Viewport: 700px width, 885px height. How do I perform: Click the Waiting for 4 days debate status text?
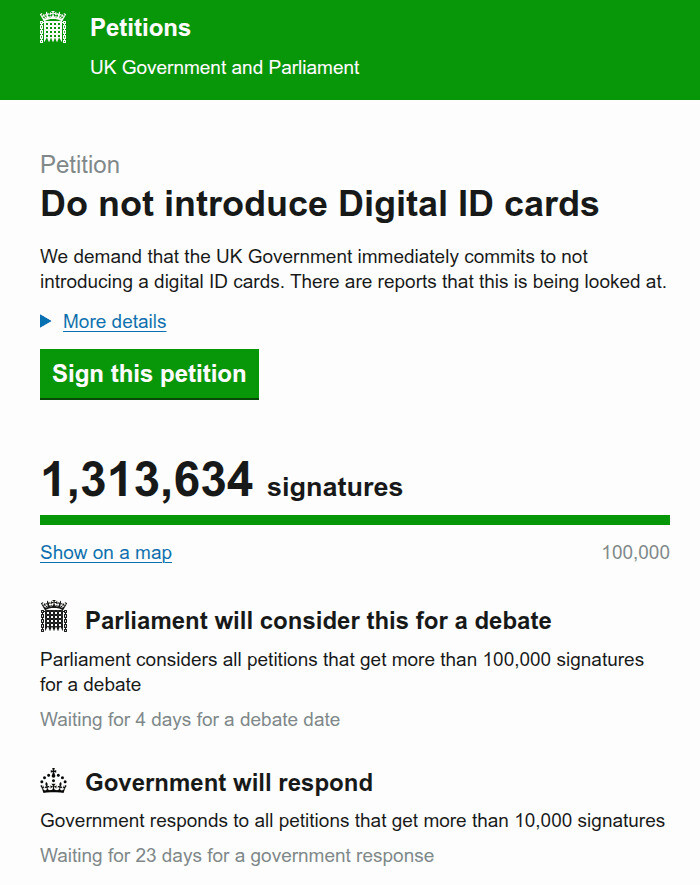[190, 720]
